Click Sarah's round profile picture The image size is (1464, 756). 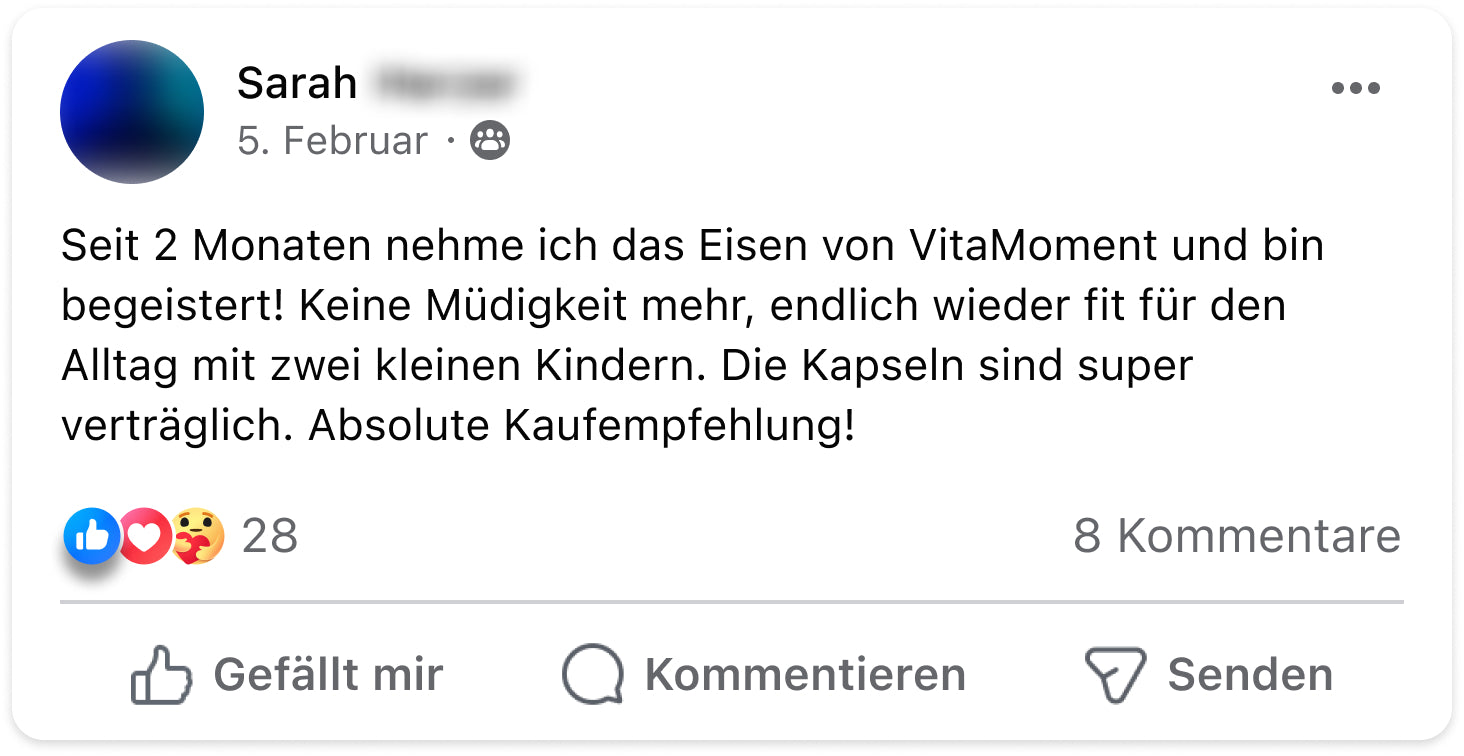132,112
